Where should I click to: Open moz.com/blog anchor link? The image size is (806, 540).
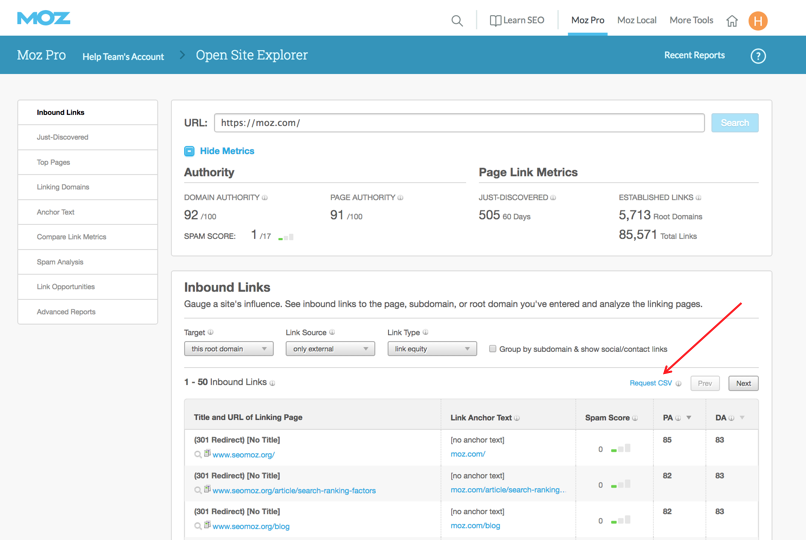pyautogui.click(x=475, y=526)
